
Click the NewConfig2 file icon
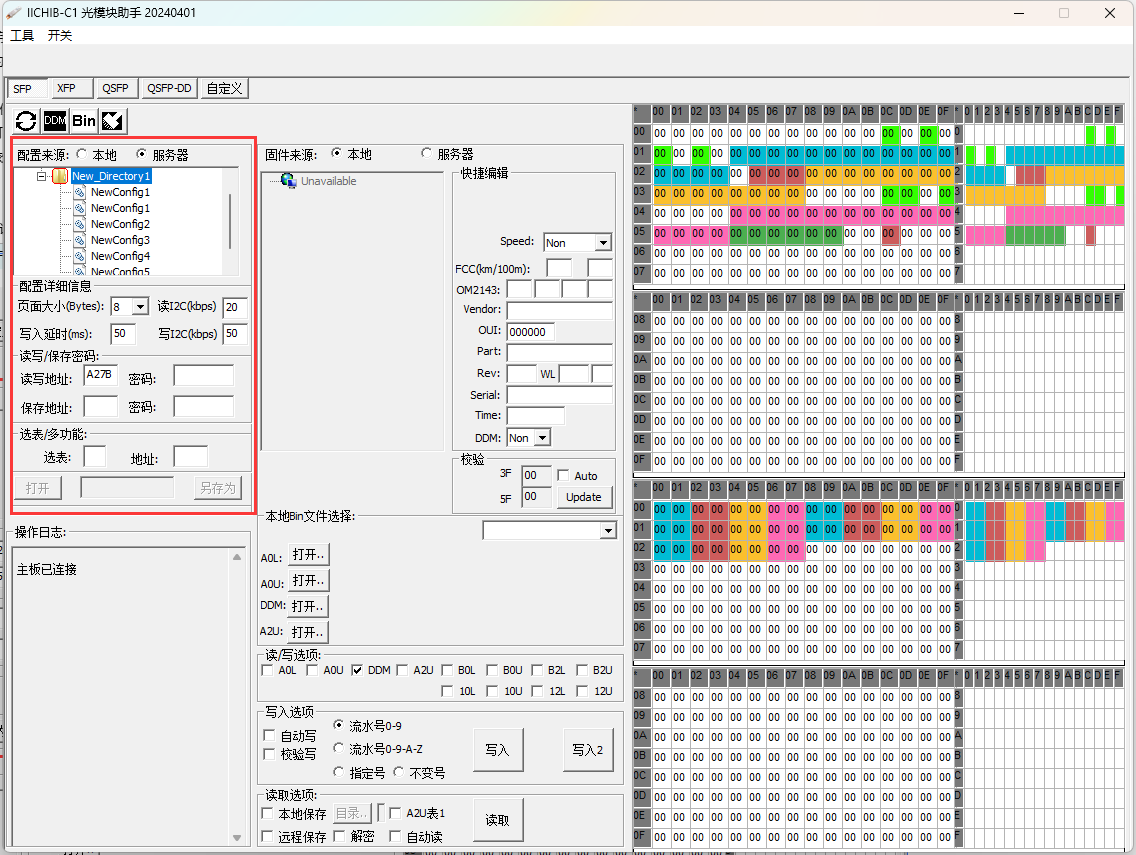pos(80,224)
